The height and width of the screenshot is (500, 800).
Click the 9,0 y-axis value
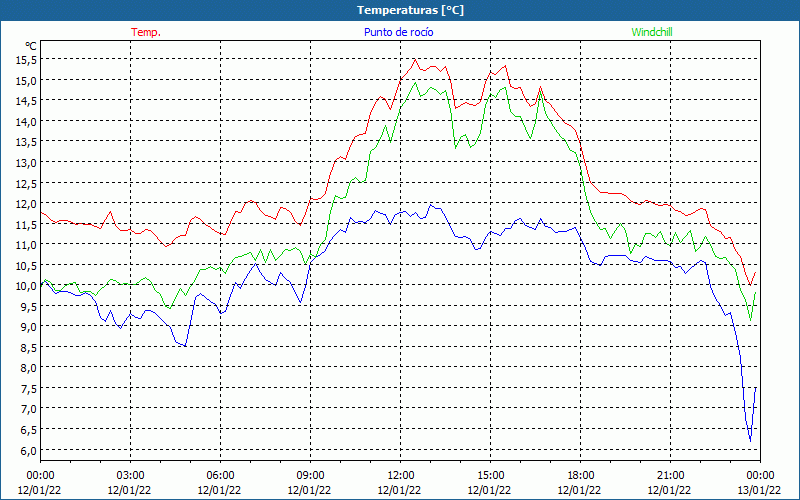tap(30, 327)
